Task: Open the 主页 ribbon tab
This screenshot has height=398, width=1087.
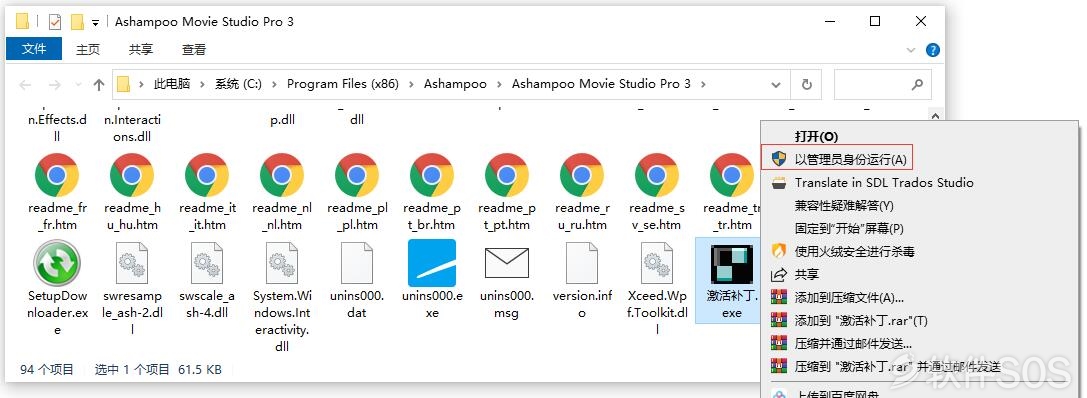Action: [x=88, y=49]
